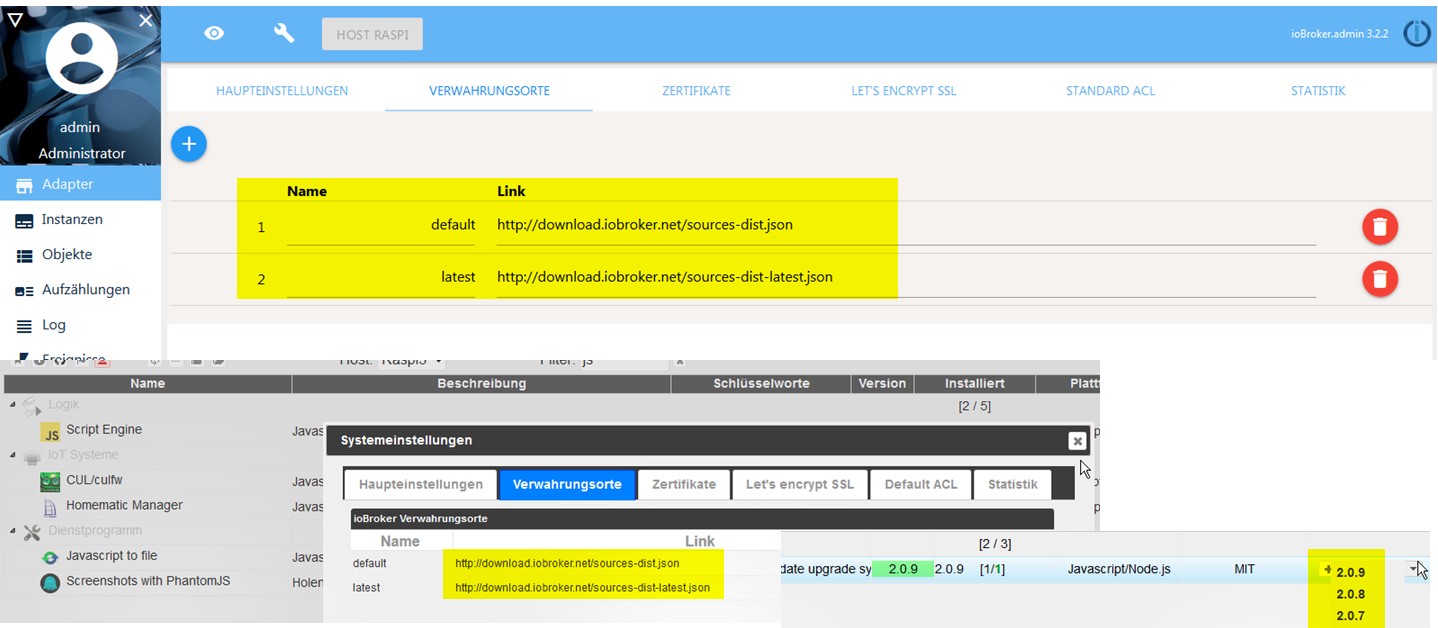The width and height of the screenshot is (1438, 628).
Task: Sort by the Installiert column header
Action: point(975,383)
